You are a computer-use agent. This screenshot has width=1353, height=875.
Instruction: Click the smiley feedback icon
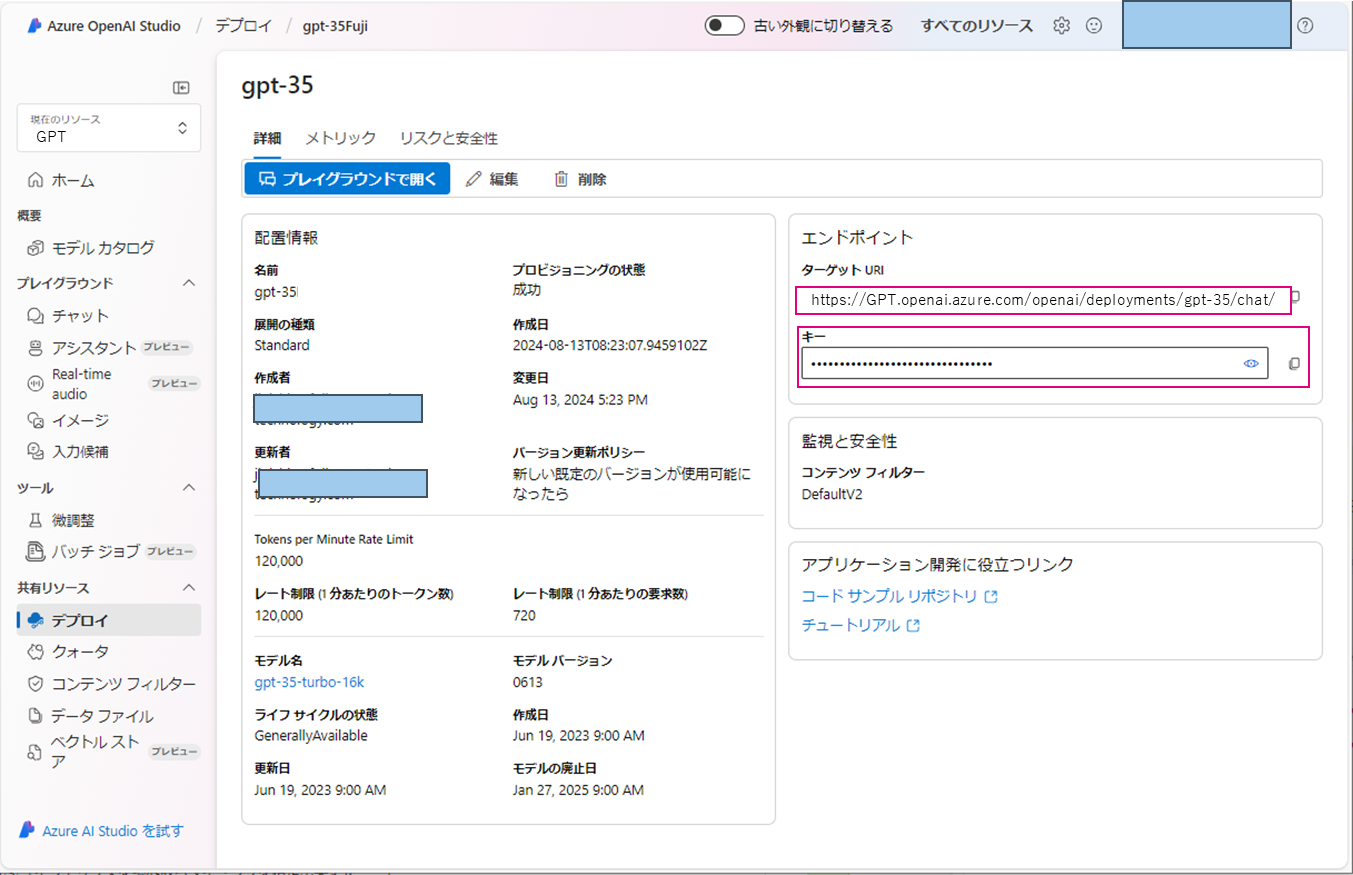(x=1094, y=26)
